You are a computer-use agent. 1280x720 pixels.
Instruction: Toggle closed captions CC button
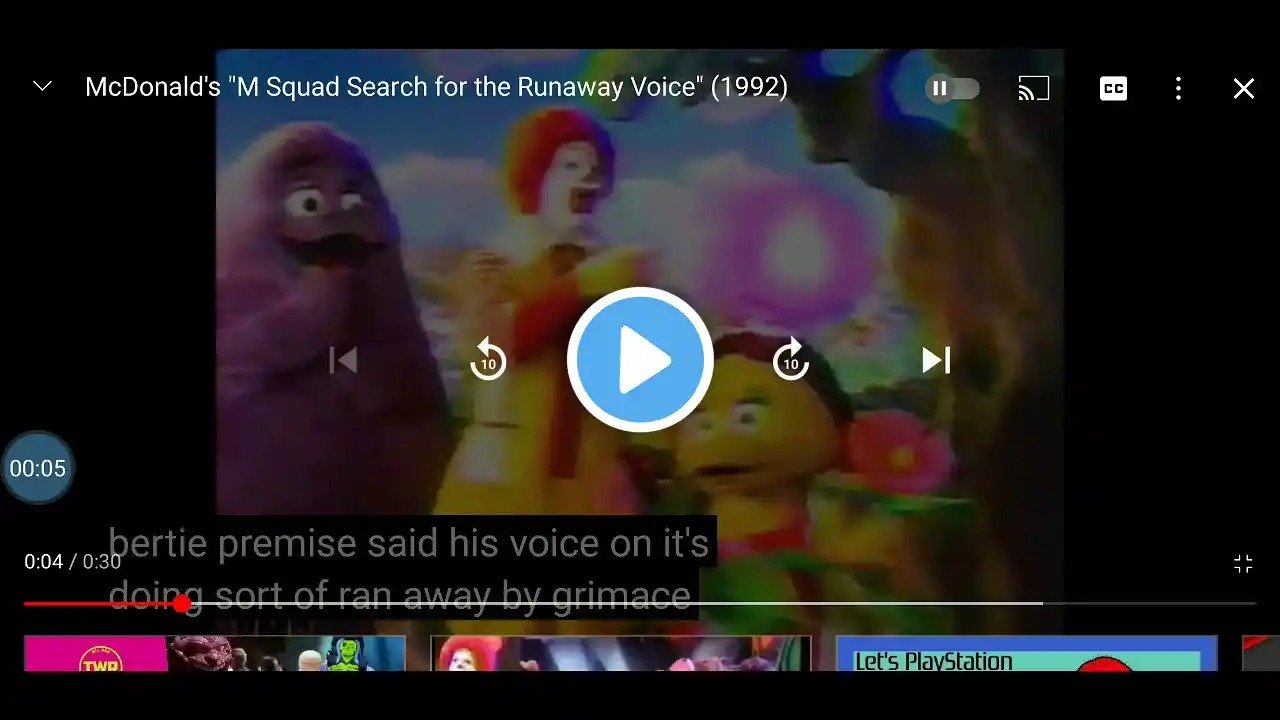point(1113,88)
